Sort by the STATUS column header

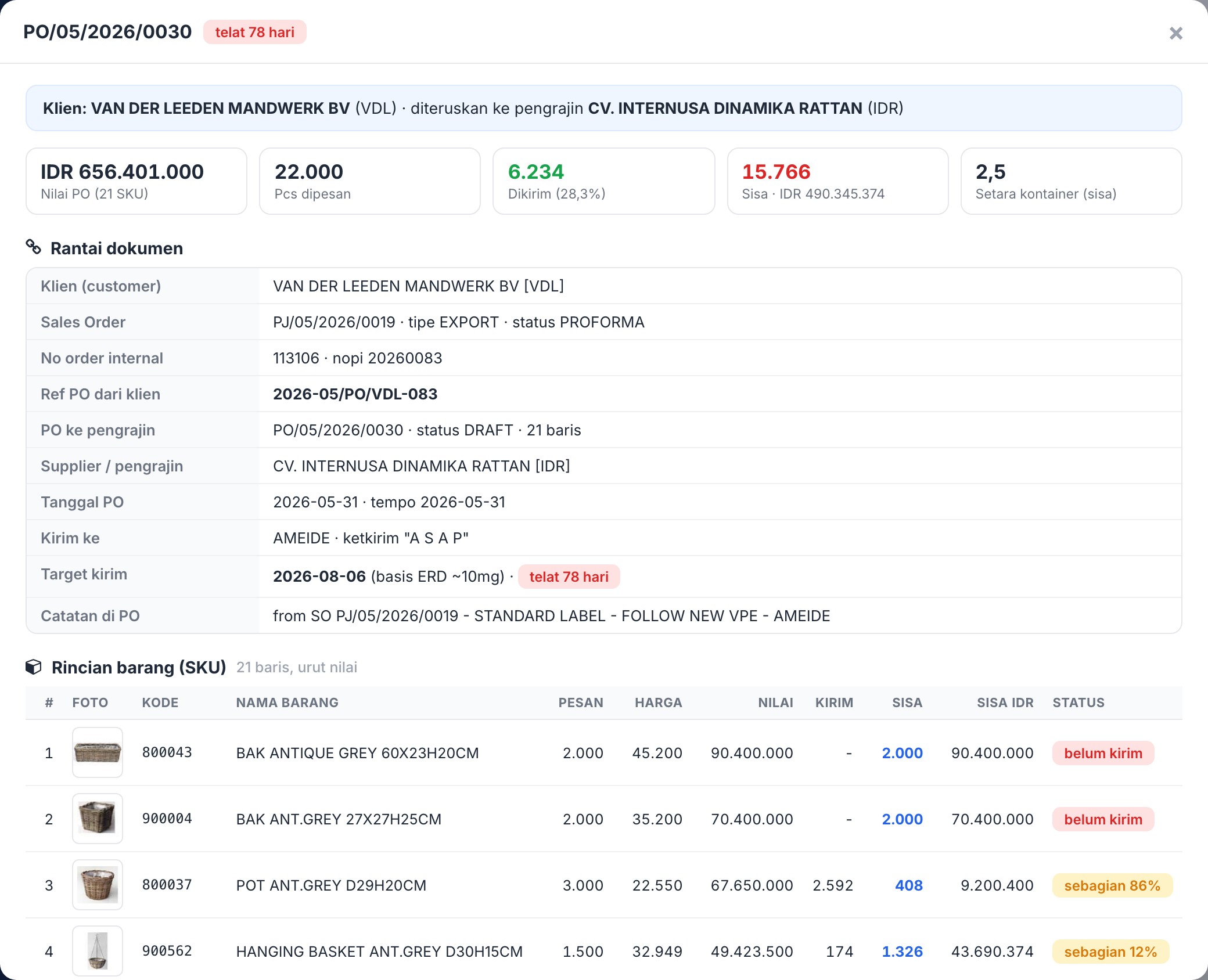pos(1078,702)
